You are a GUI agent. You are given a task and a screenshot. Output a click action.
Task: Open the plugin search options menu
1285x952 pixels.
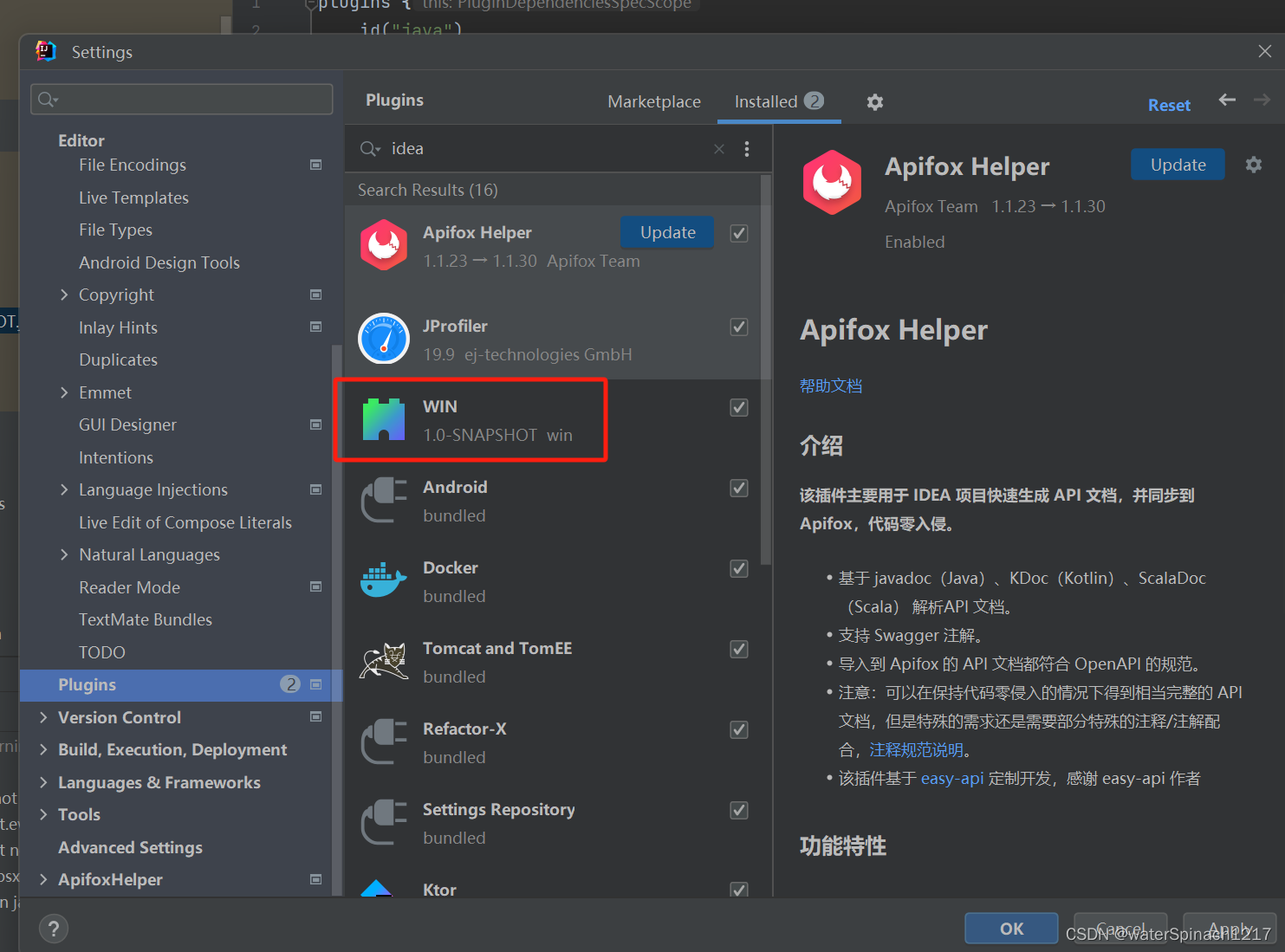[x=747, y=149]
